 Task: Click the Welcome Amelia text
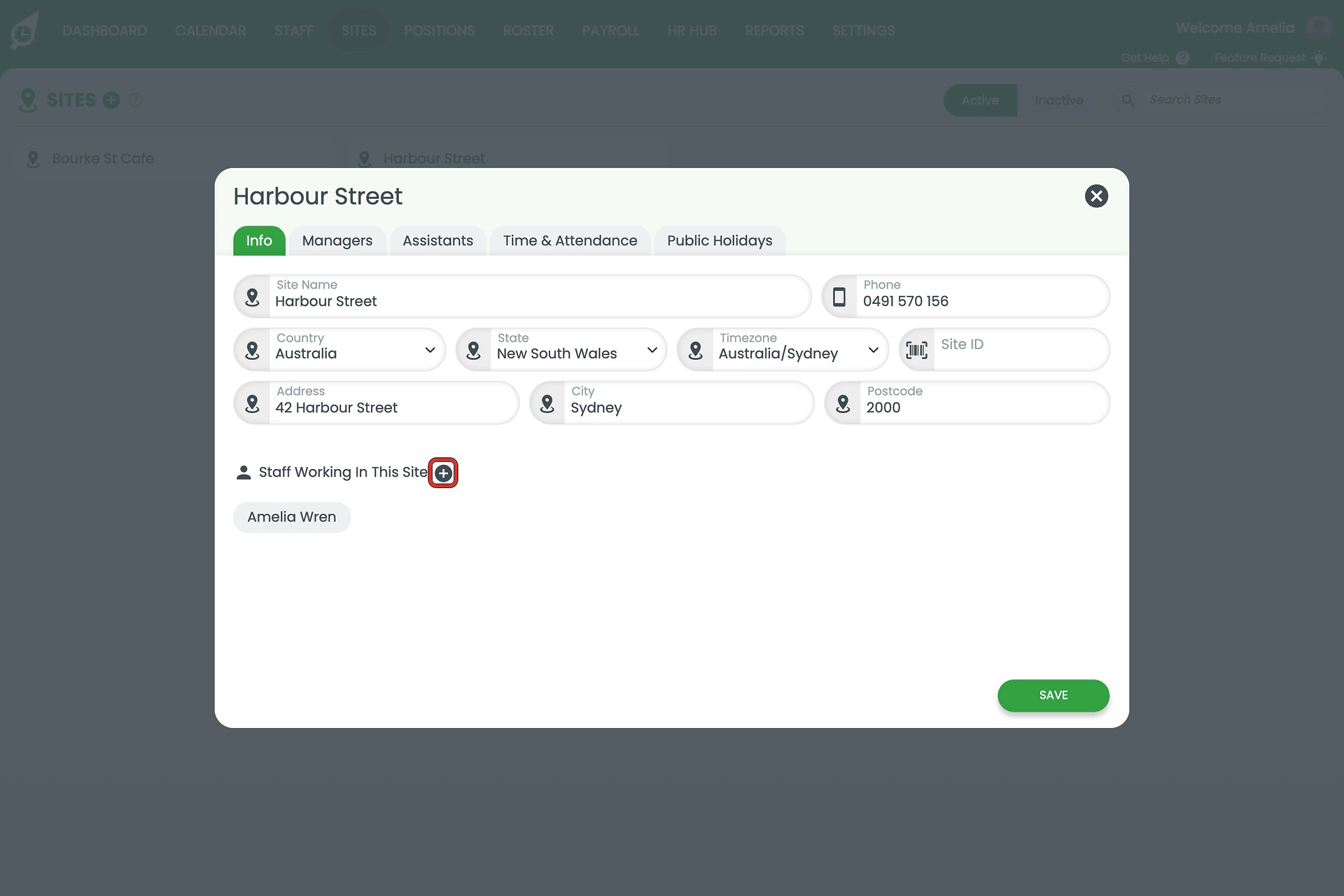[x=1235, y=28]
